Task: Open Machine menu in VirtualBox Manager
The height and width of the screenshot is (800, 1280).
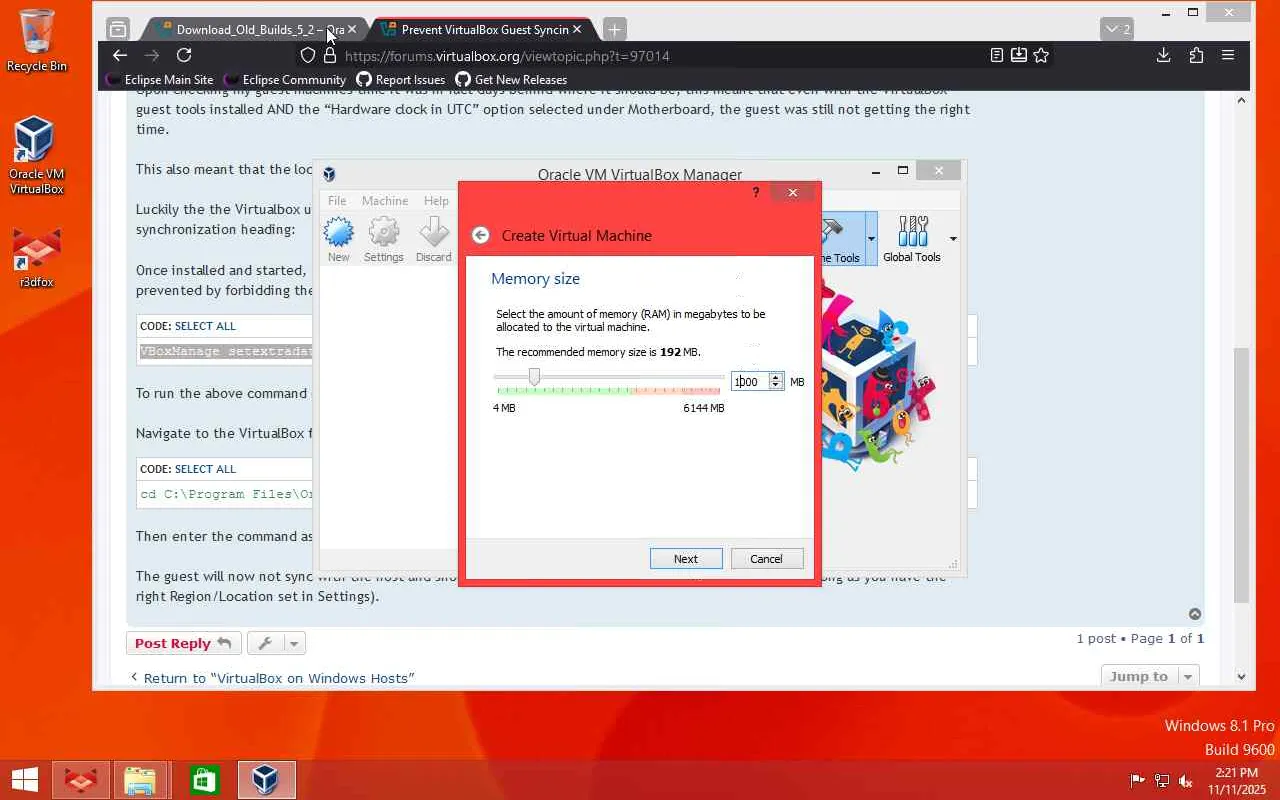Action: click(x=385, y=201)
